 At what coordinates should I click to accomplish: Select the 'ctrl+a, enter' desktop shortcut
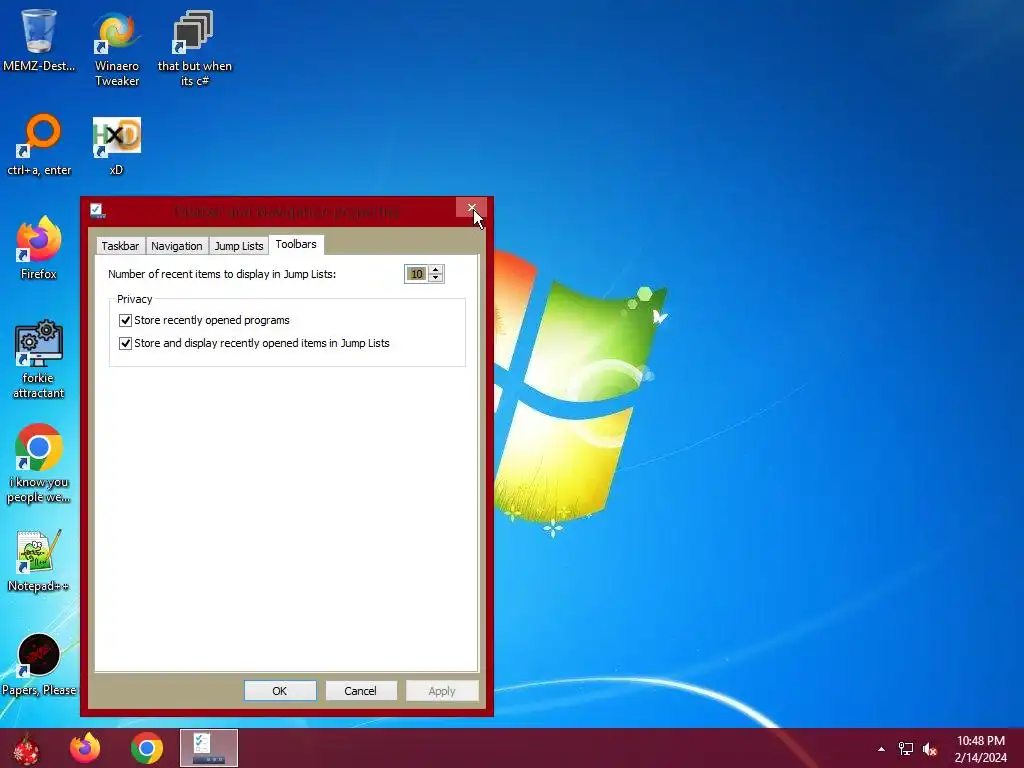point(39,145)
